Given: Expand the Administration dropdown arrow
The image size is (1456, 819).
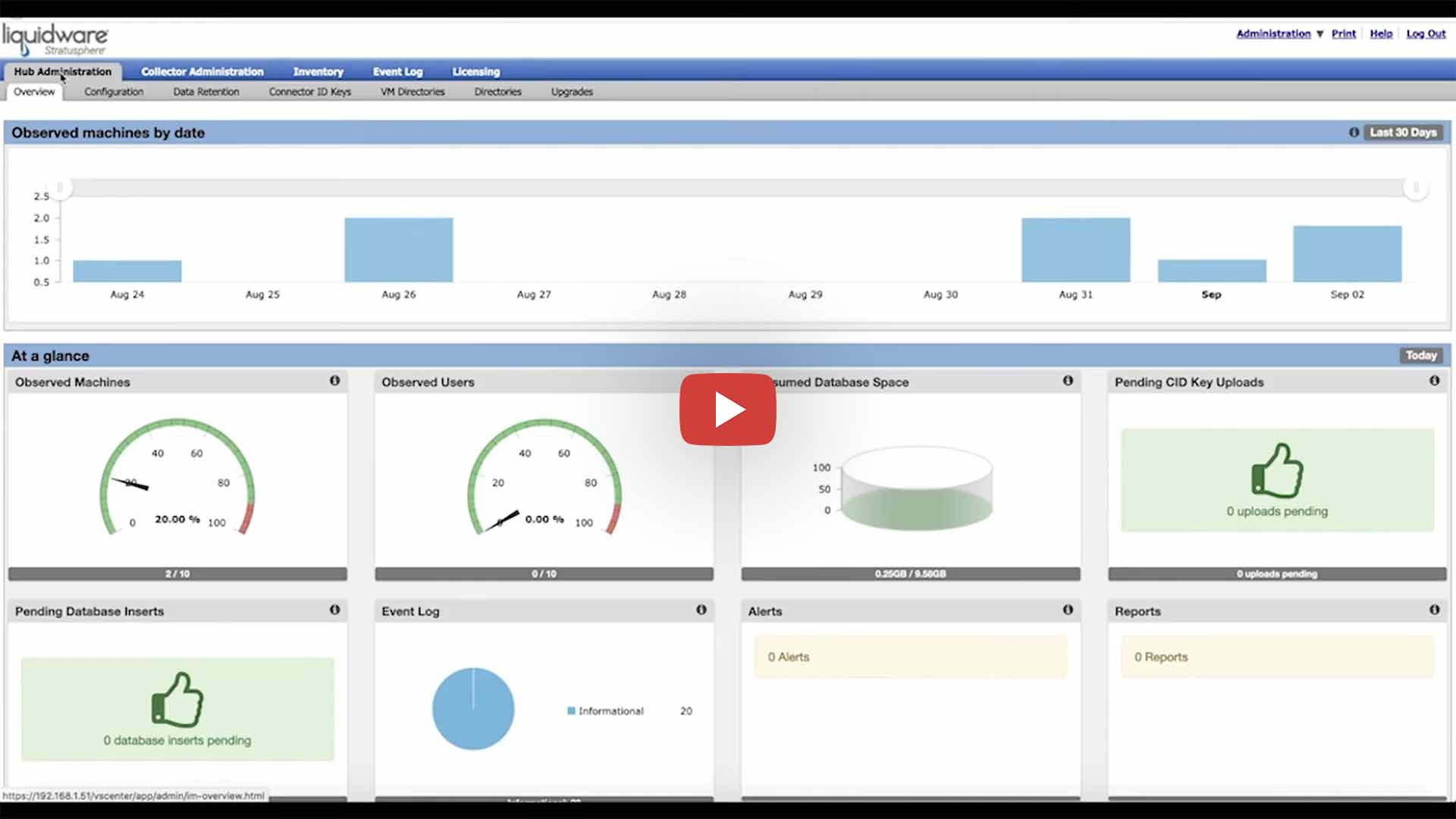Looking at the screenshot, I should point(1319,34).
